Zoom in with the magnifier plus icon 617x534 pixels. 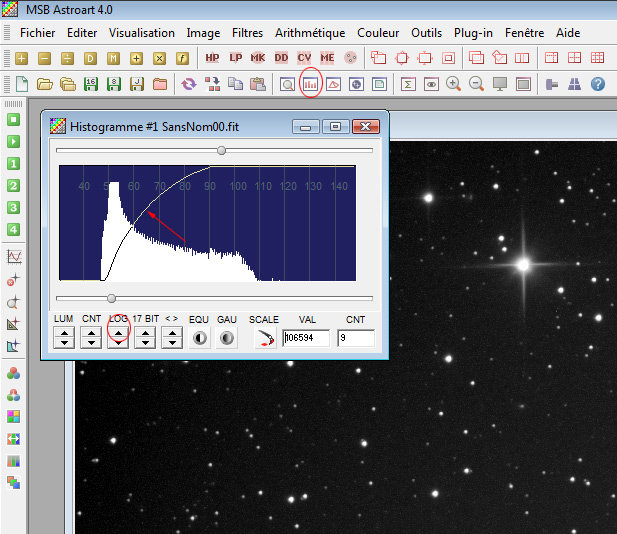(x=453, y=84)
